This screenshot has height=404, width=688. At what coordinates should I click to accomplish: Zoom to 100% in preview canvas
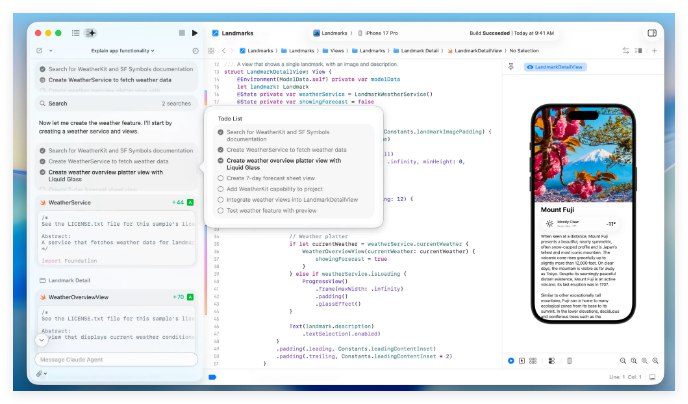(x=634, y=361)
